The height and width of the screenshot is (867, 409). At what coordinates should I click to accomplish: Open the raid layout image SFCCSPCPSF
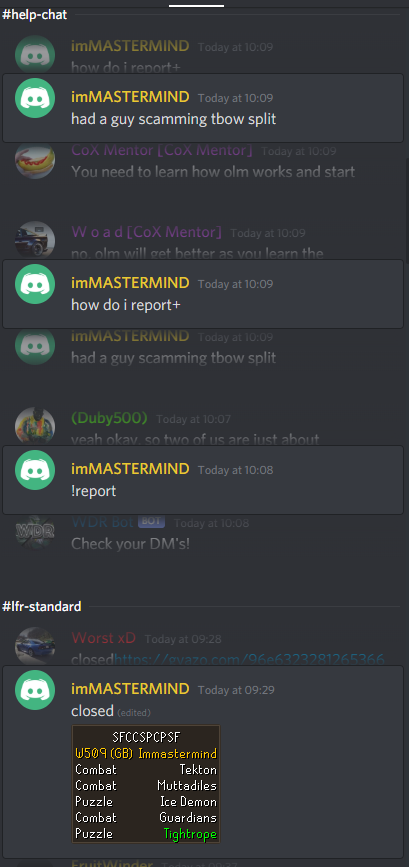pos(146,784)
